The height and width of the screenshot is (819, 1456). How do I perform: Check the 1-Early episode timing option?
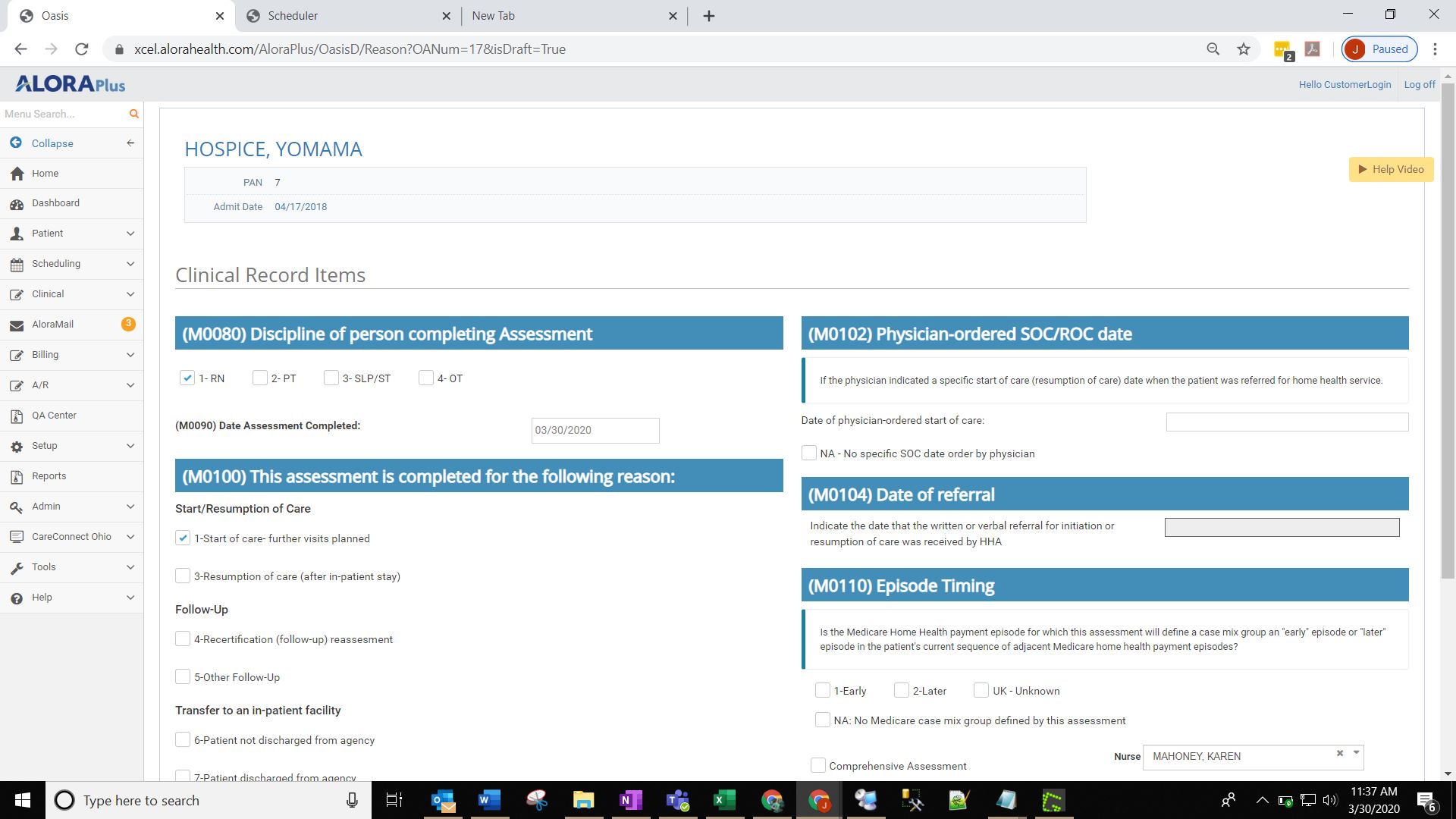click(x=823, y=690)
